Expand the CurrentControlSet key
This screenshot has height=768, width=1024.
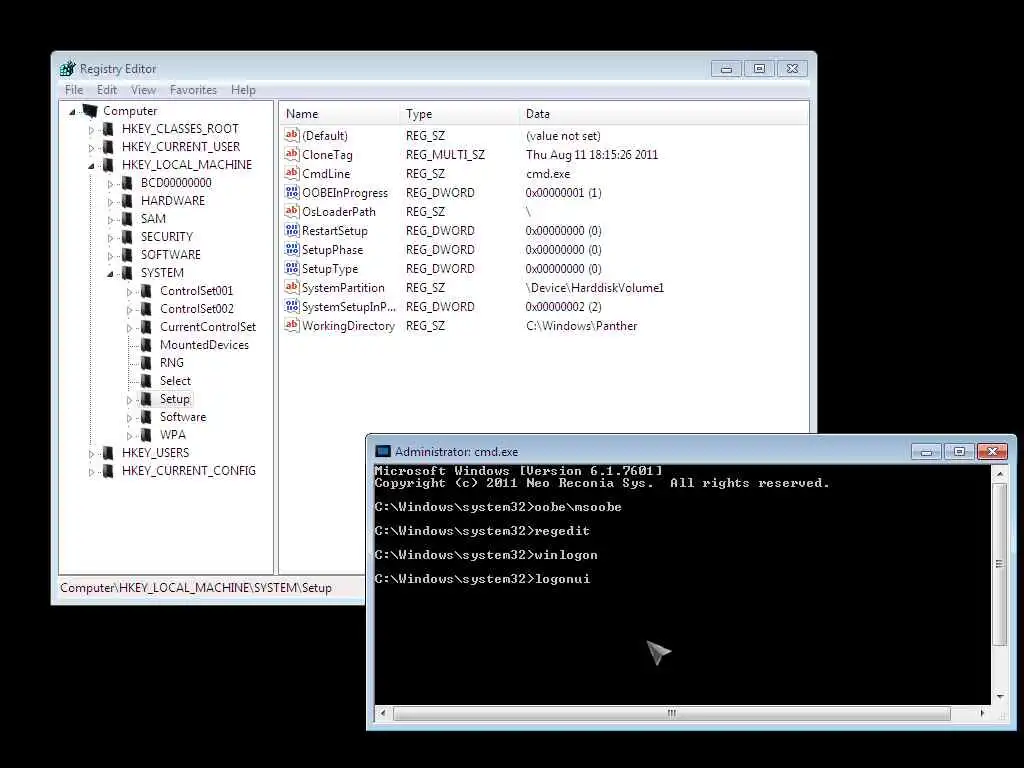[x=129, y=328]
